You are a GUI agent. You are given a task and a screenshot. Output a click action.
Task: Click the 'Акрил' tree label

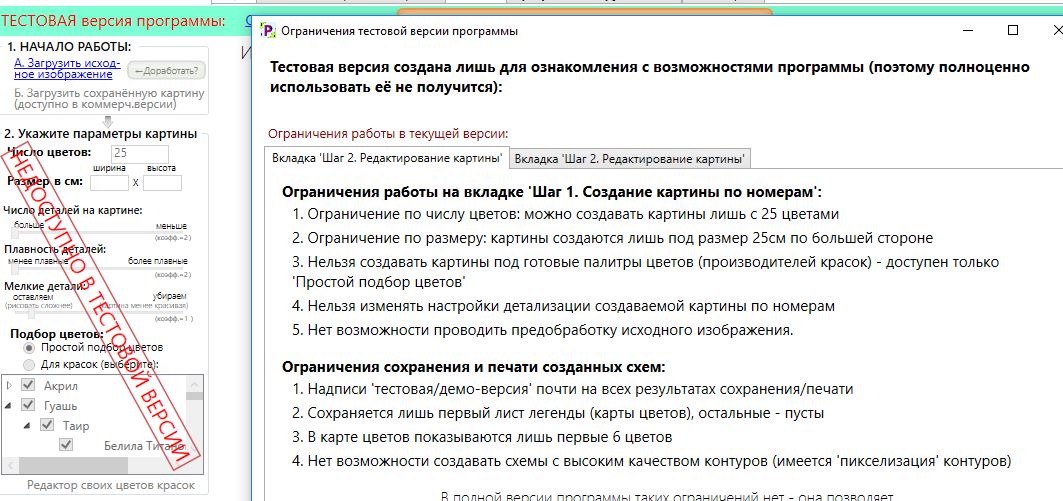(61, 386)
